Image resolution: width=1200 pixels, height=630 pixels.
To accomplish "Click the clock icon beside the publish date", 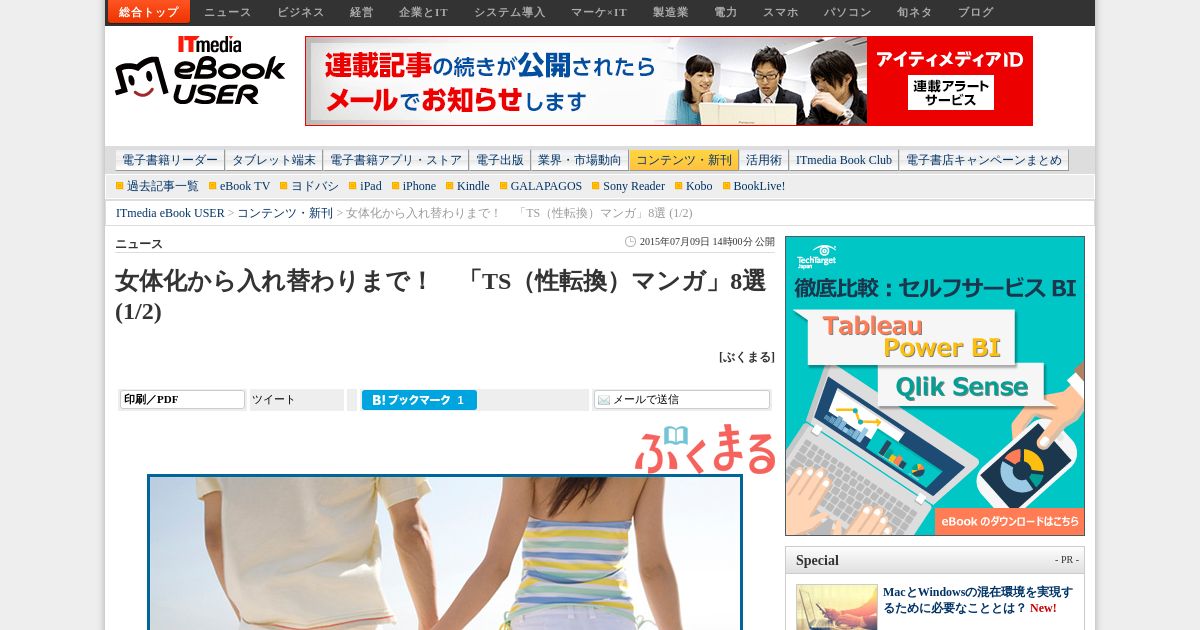I will point(630,241).
